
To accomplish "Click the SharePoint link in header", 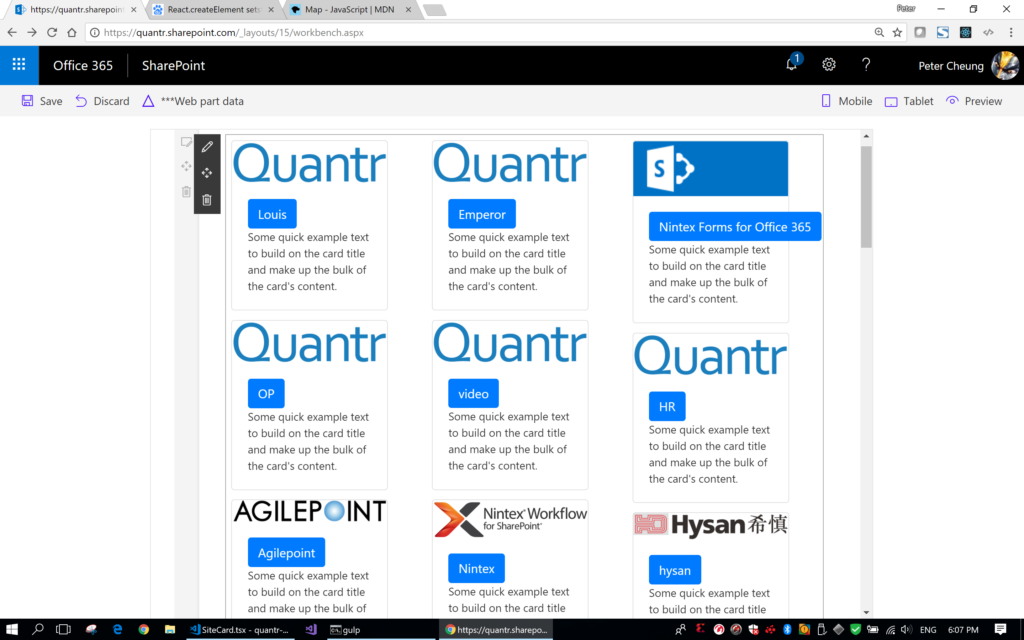I will [x=174, y=65].
